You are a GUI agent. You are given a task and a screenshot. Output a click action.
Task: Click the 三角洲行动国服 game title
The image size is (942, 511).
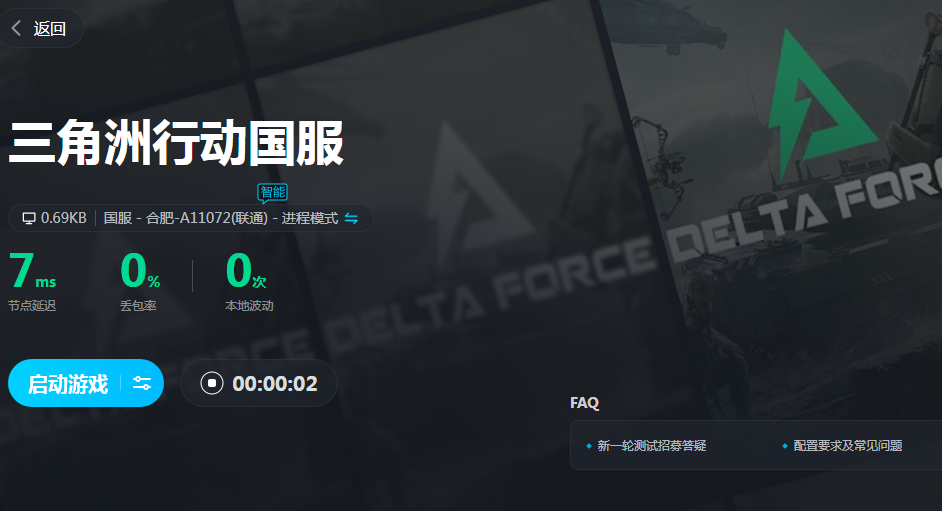(176, 143)
